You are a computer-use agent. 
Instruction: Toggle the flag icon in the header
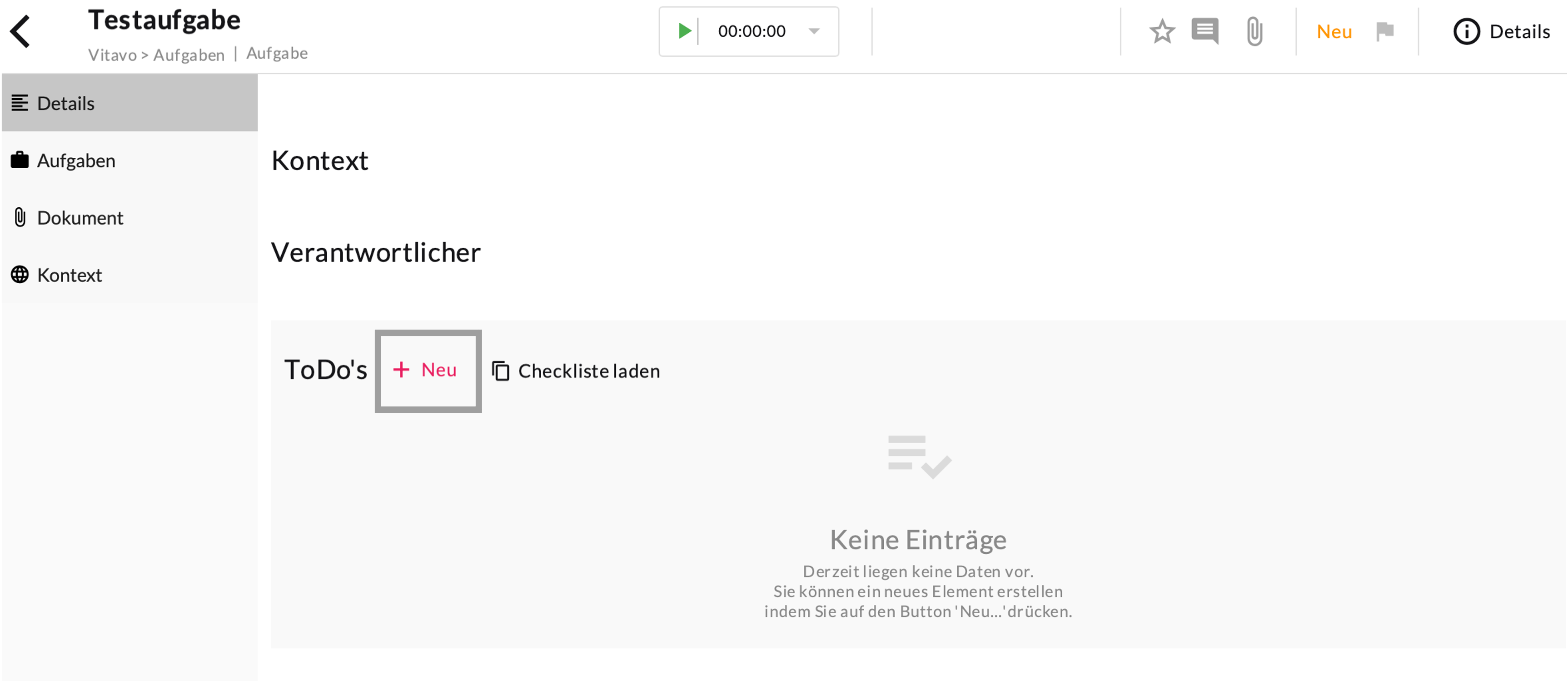(x=1385, y=31)
